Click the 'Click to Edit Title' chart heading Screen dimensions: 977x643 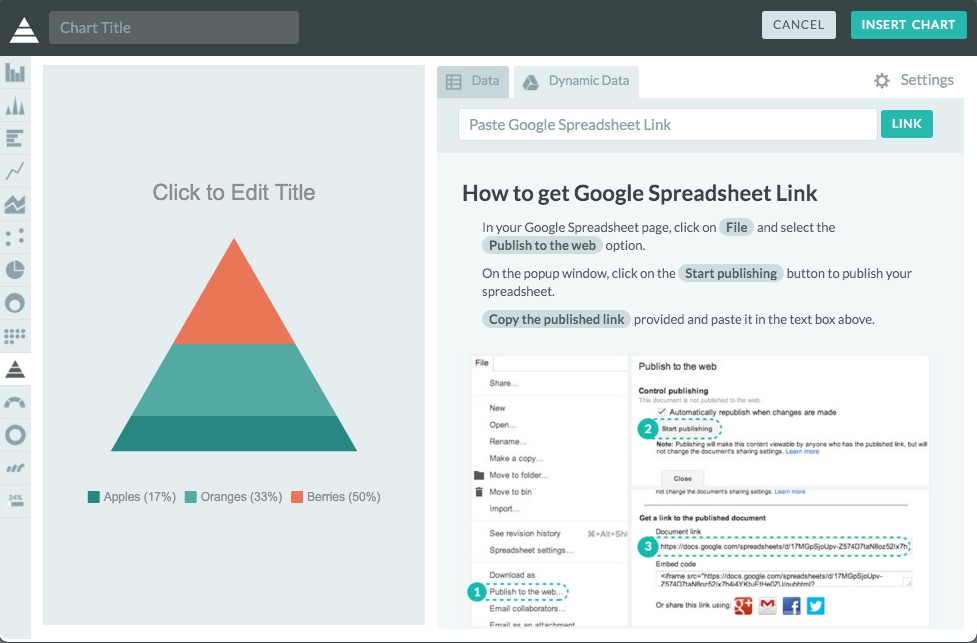tap(234, 193)
